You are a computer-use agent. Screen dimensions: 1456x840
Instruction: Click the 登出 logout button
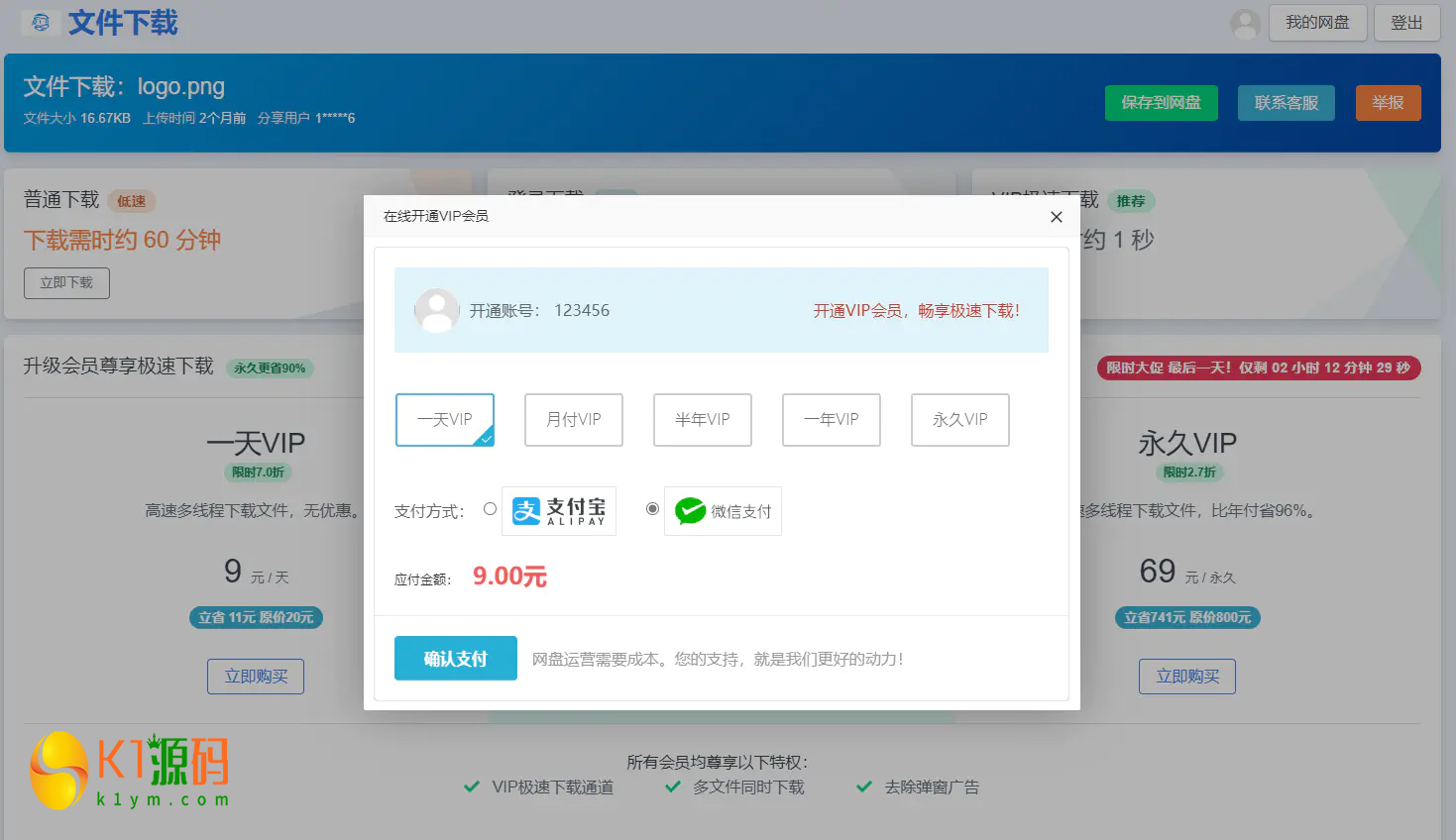click(1406, 23)
